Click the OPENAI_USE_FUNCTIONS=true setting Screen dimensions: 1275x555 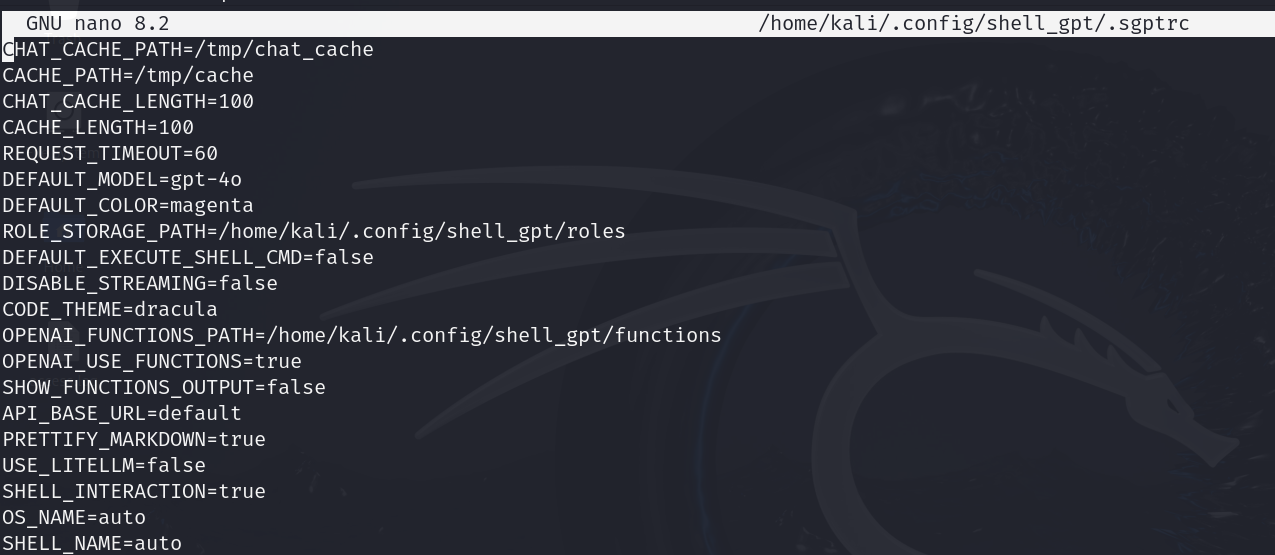pos(152,361)
